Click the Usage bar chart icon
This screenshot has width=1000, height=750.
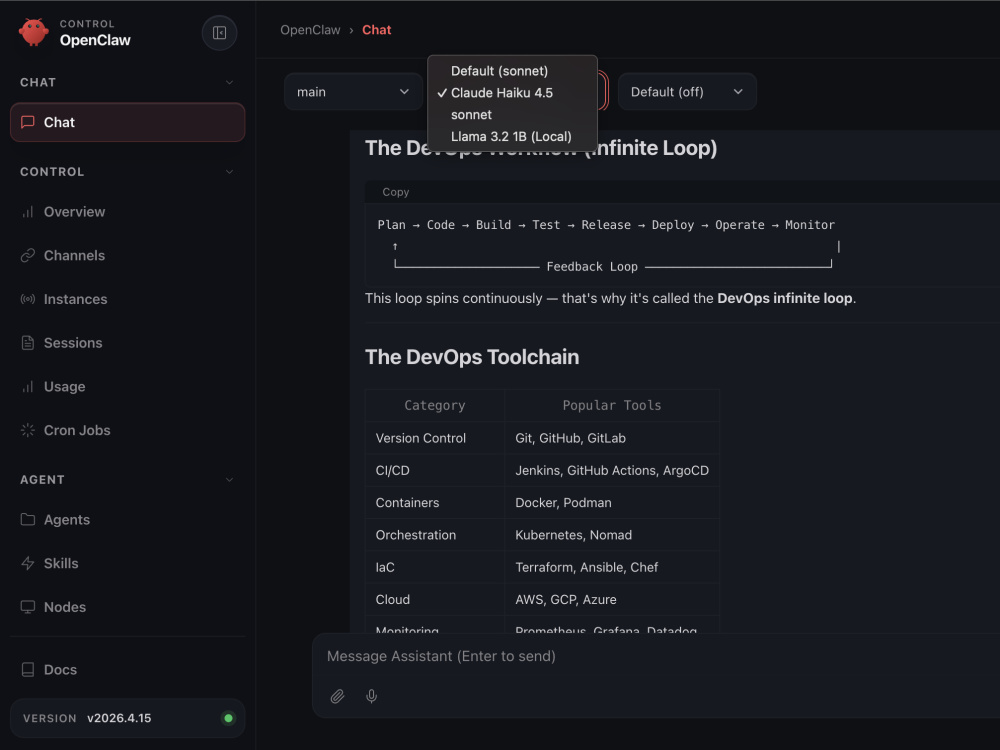[27, 386]
